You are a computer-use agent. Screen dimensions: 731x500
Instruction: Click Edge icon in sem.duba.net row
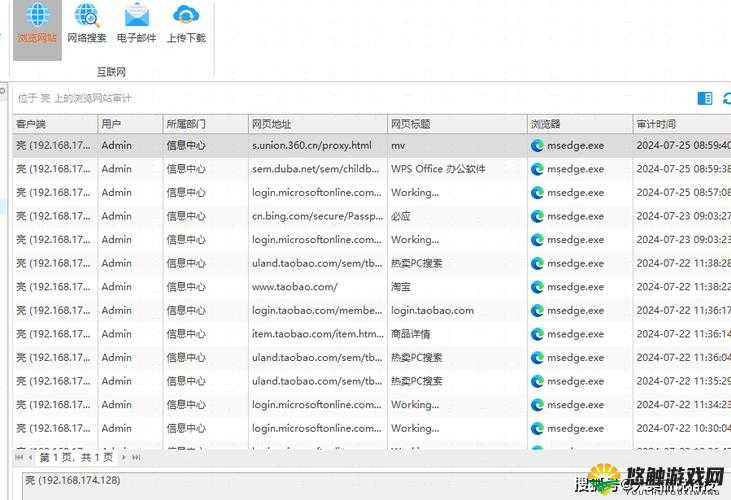pos(537,169)
